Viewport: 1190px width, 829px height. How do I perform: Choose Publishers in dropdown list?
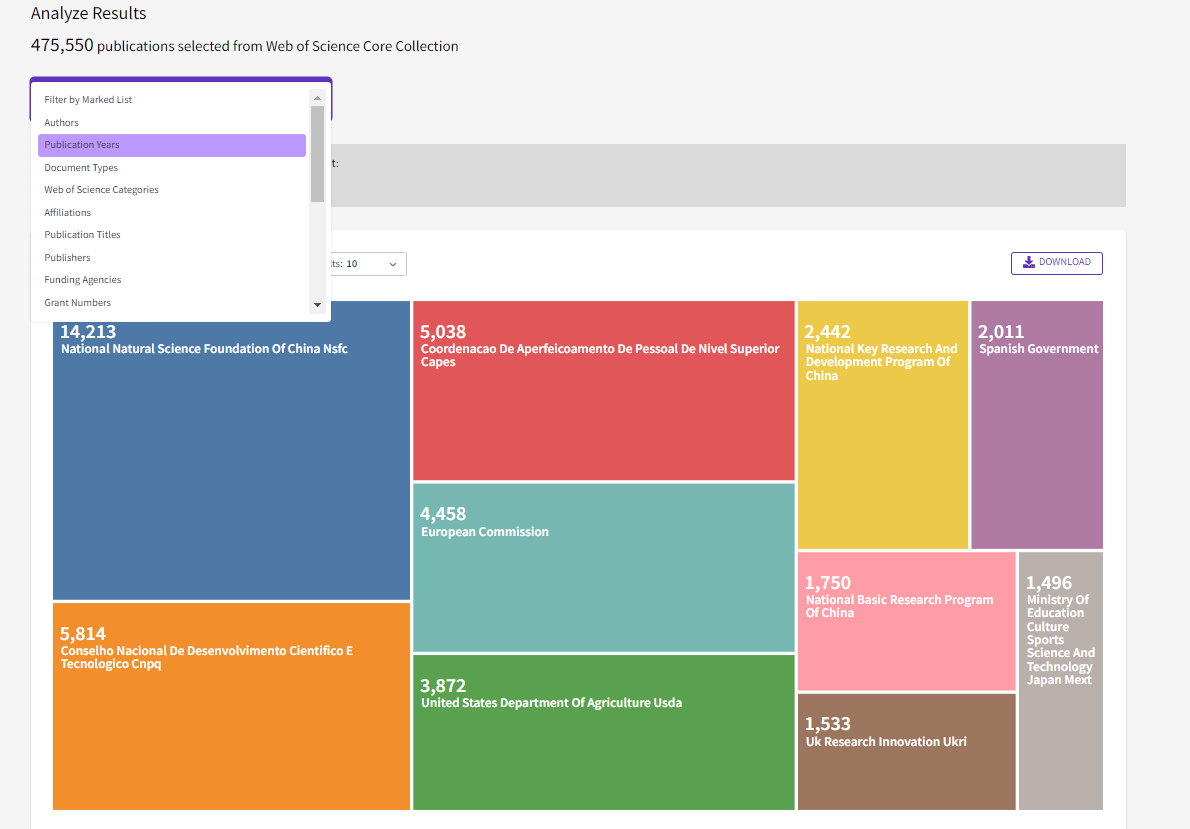(172, 257)
